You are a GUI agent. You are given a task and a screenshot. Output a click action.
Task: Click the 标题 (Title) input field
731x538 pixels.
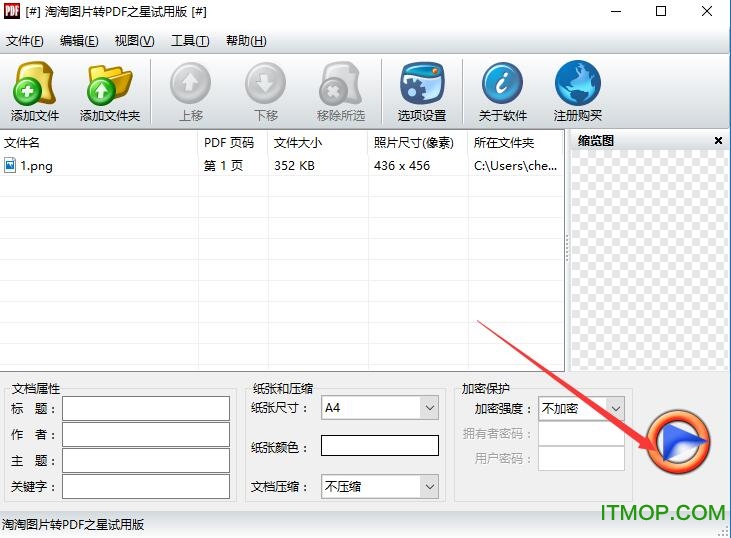146,408
